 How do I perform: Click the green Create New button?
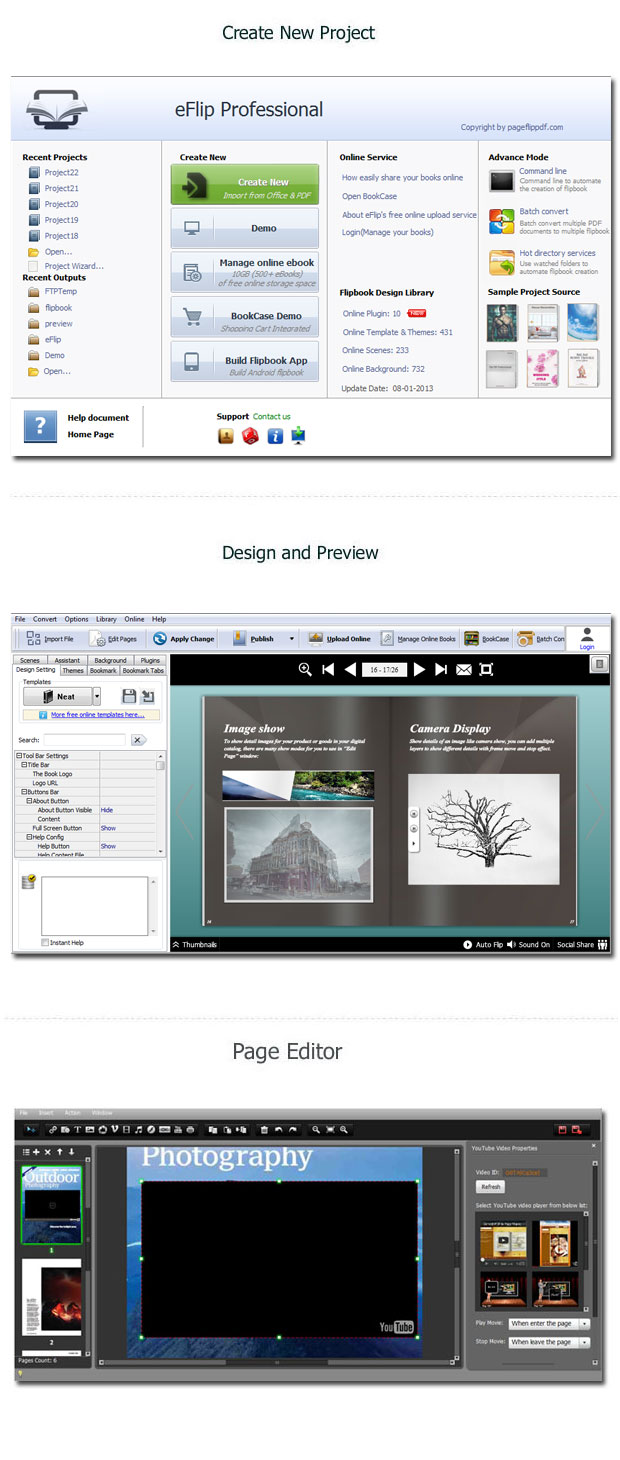[x=245, y=186]
